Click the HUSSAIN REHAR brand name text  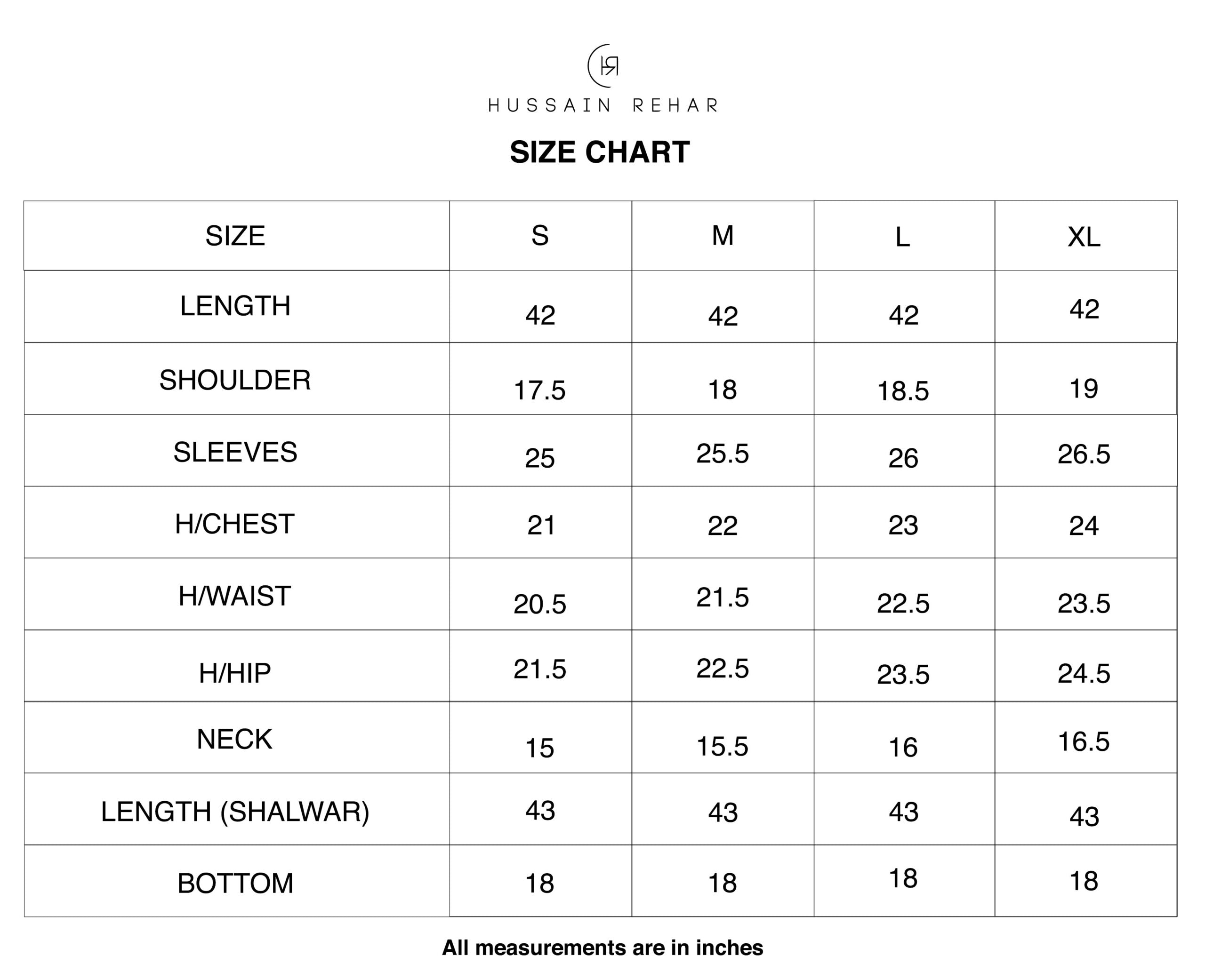click(x=602, y=105)
